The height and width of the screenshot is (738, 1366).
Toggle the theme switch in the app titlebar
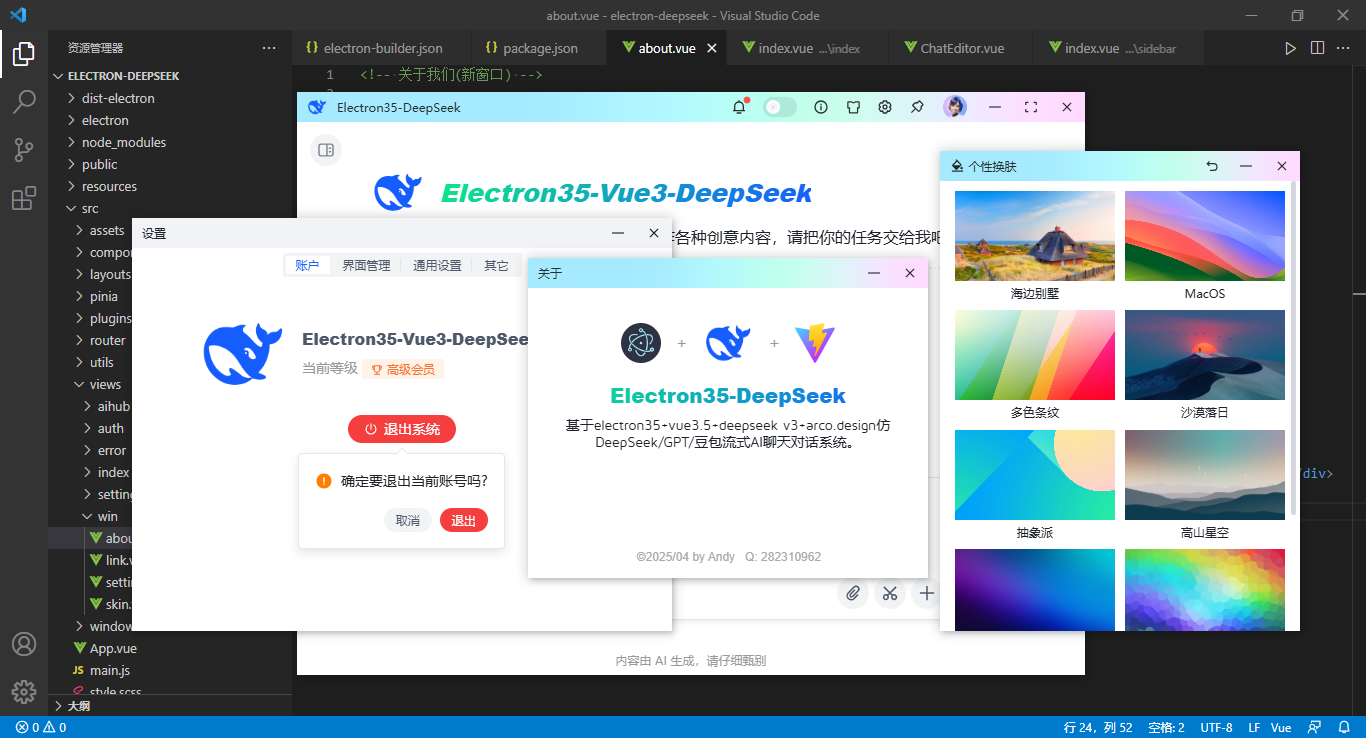tap(779, 106)
